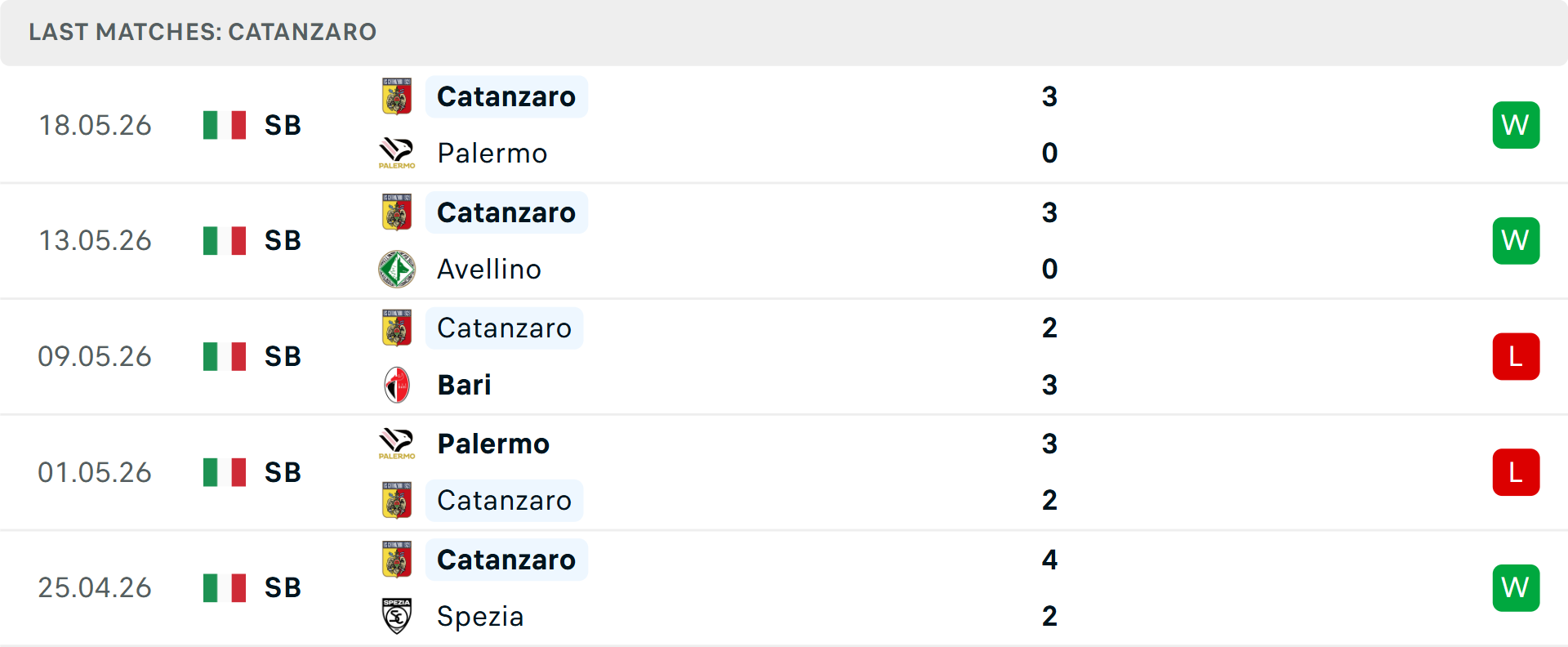Click Avellino crest icon
Screen dimensions: 1568x647
[x=397, y=269]
